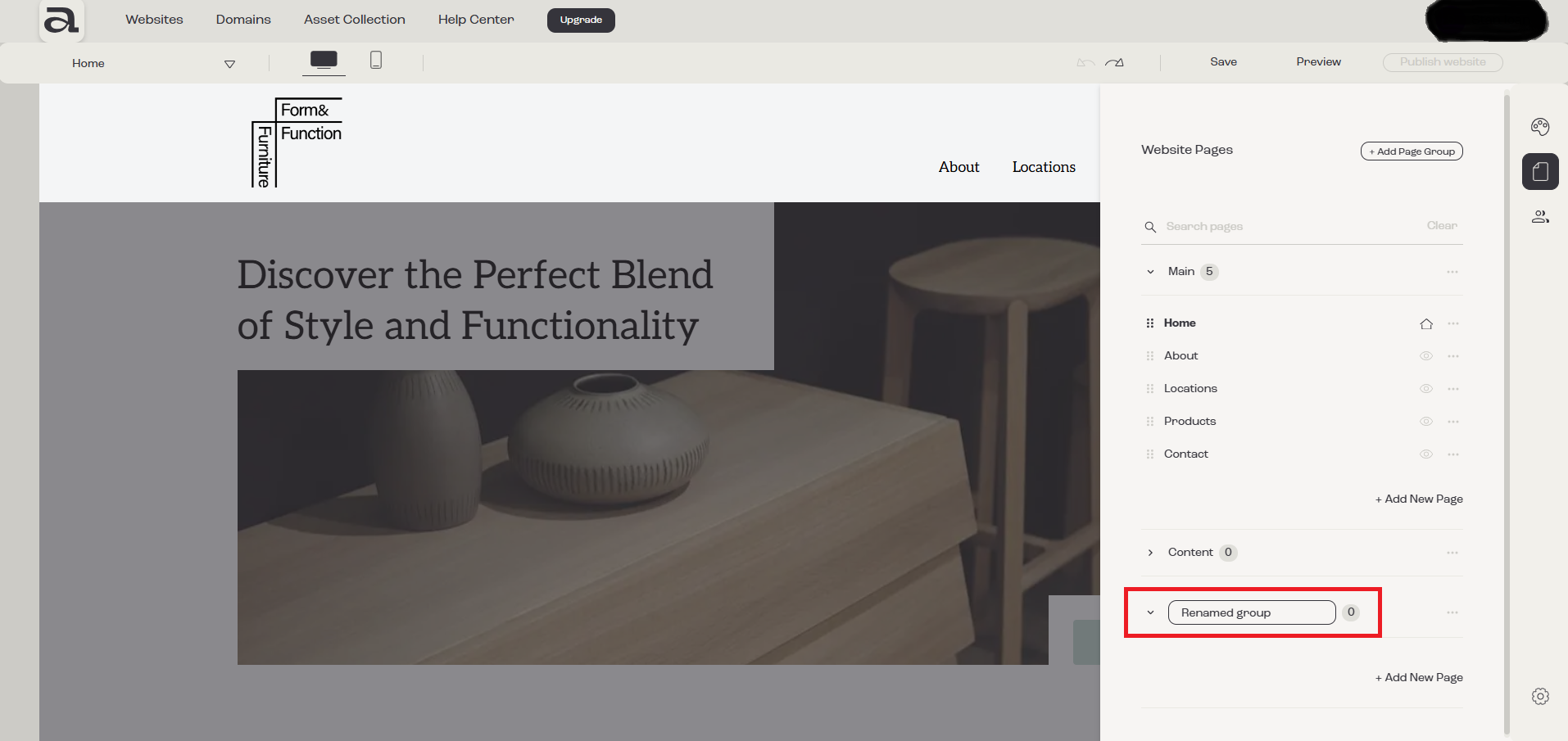Click the Save button
Image resolution: width=1568 pixels, height=741 pixels.
1223,62
